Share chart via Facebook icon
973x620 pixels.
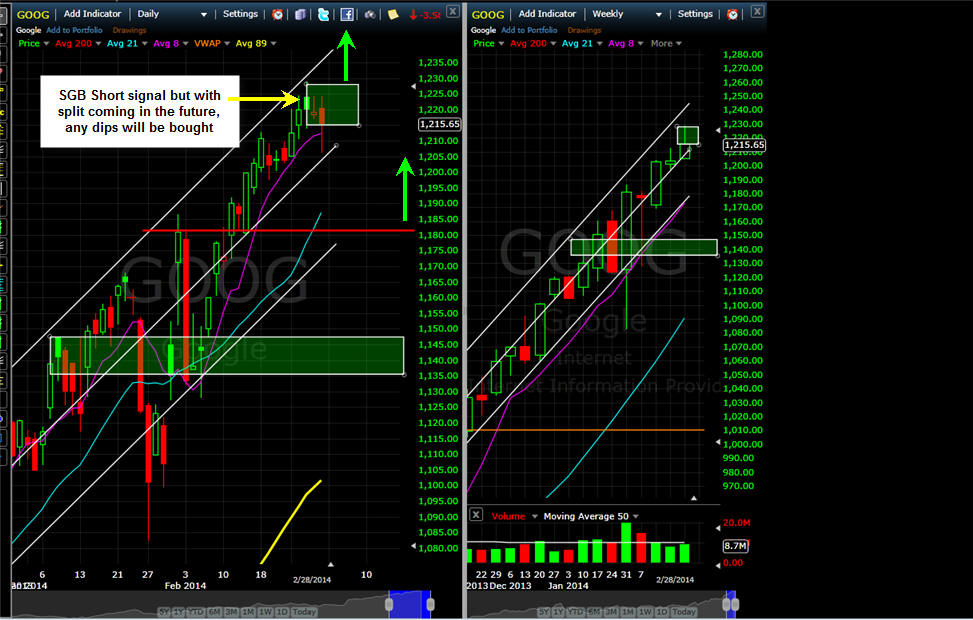point(346,14)
